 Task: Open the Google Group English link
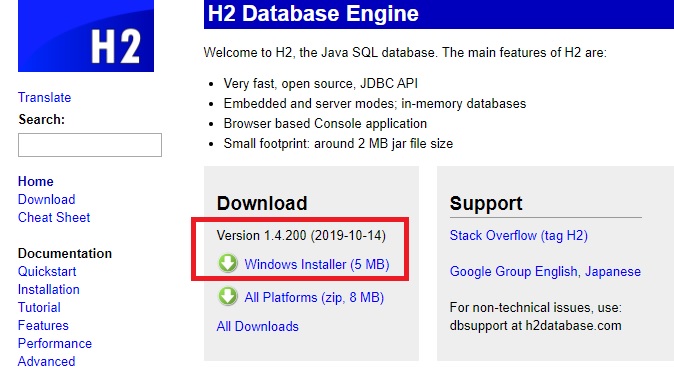[x=514, y=272]
